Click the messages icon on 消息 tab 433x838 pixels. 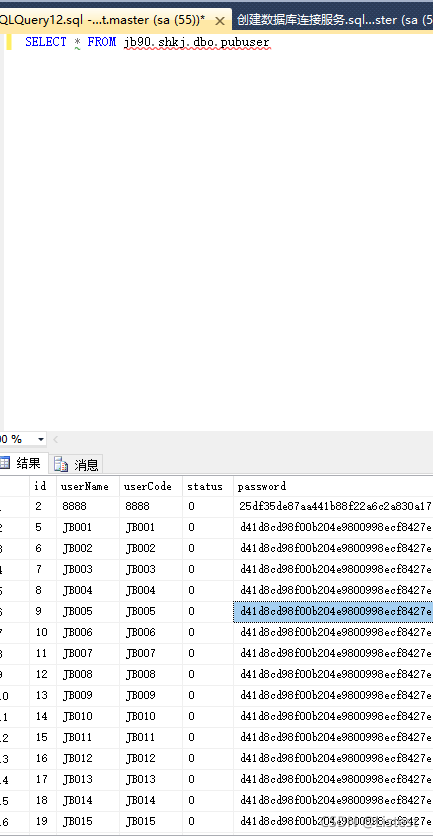61,464
